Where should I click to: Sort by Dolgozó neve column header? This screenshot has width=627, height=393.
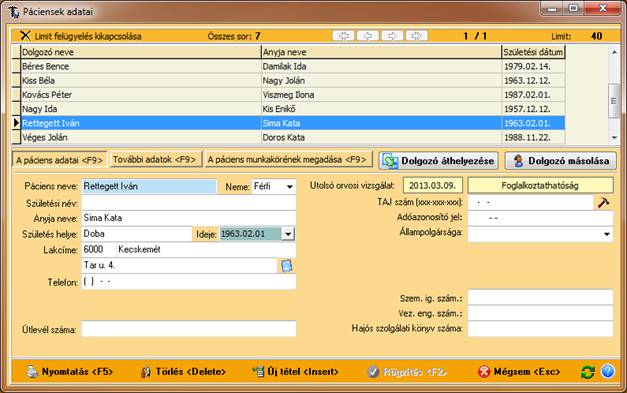click(x=141, y=52)
